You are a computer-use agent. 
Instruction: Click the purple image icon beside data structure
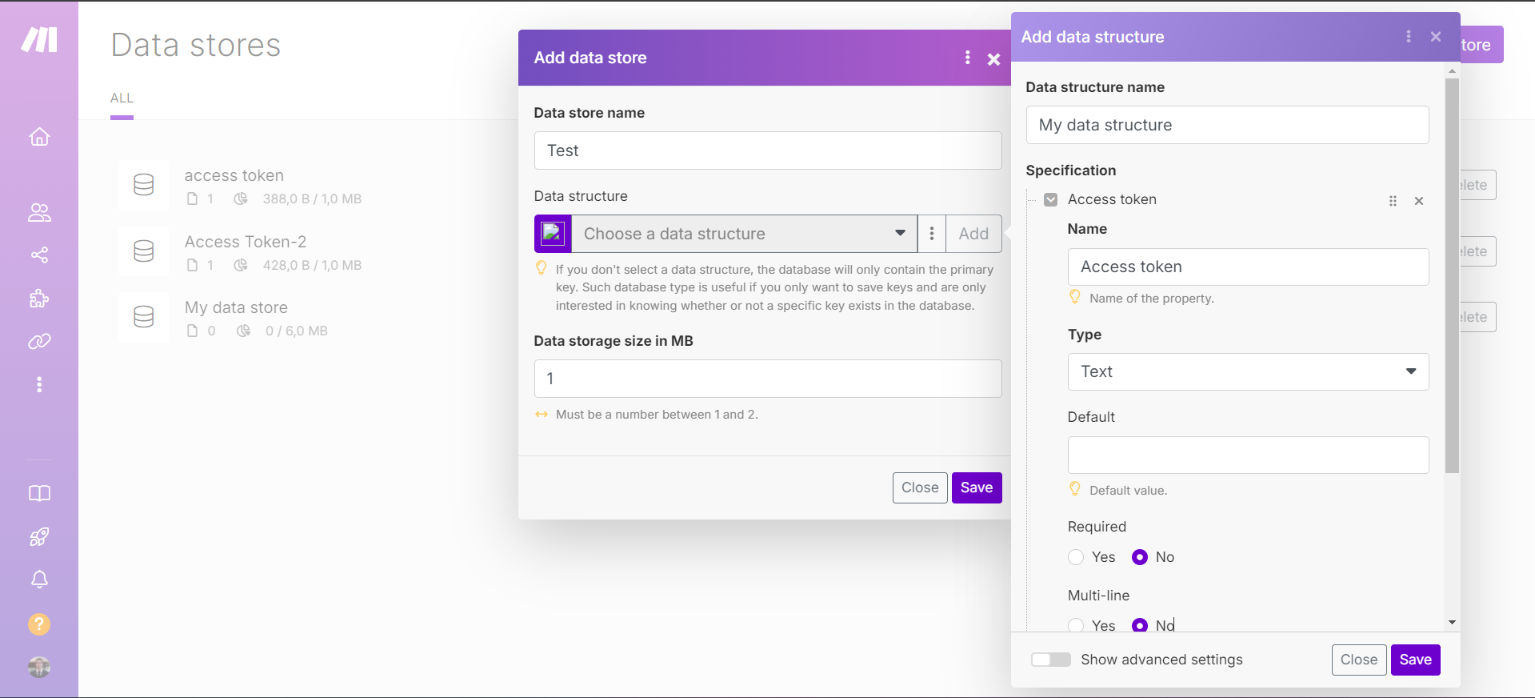point(553,233)
